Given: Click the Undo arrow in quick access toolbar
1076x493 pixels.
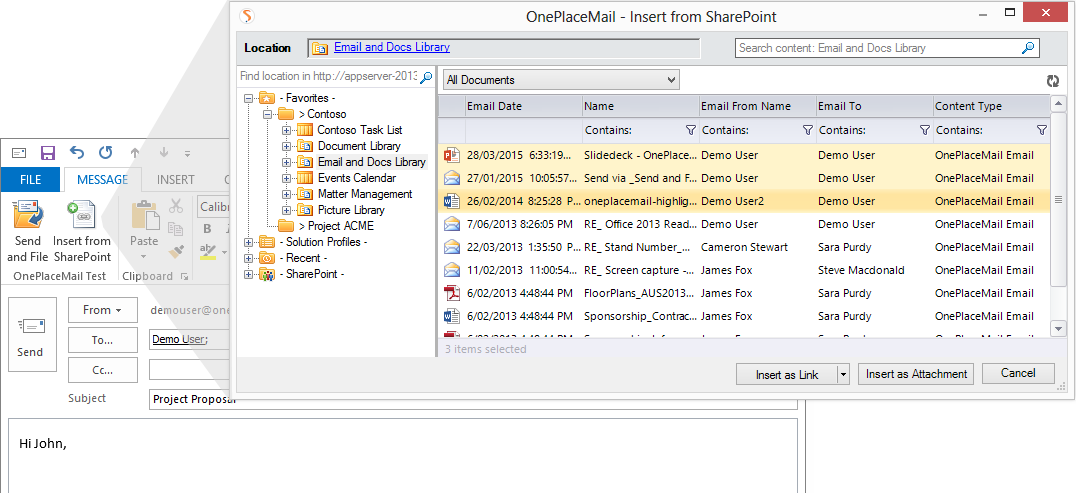Looking at the screenshot, I should 77,153.
